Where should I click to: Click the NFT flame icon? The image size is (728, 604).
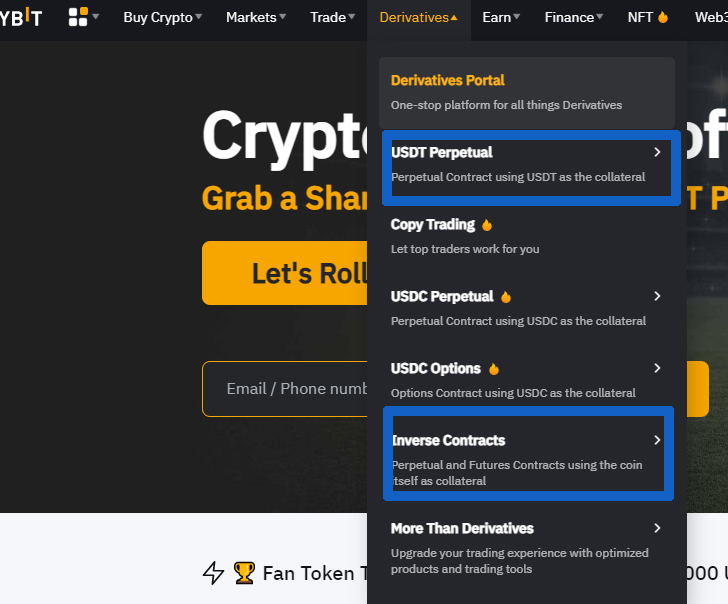(663, 17)
